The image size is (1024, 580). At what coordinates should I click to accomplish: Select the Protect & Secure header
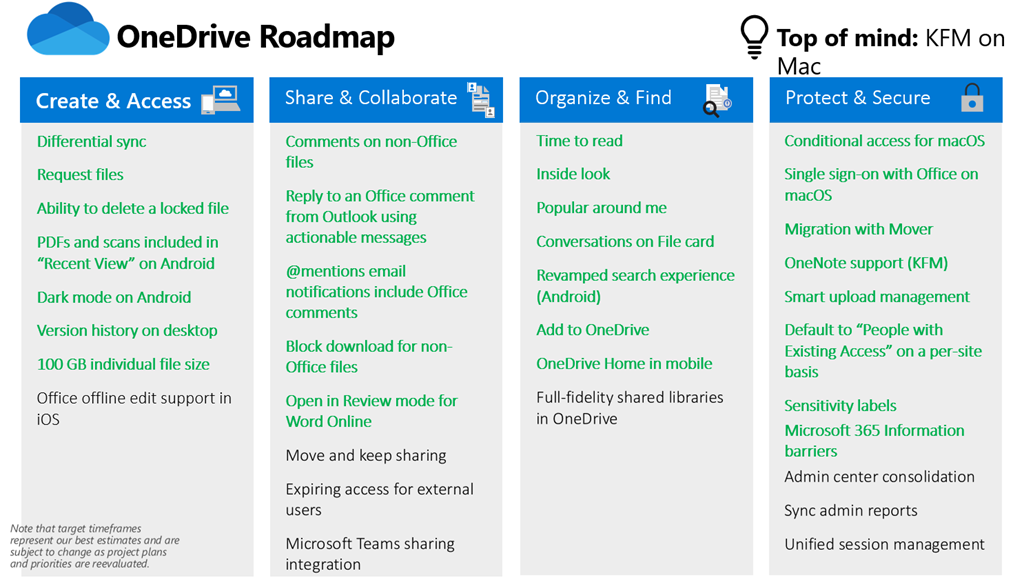pyautogui.click(x=858, y=98)
